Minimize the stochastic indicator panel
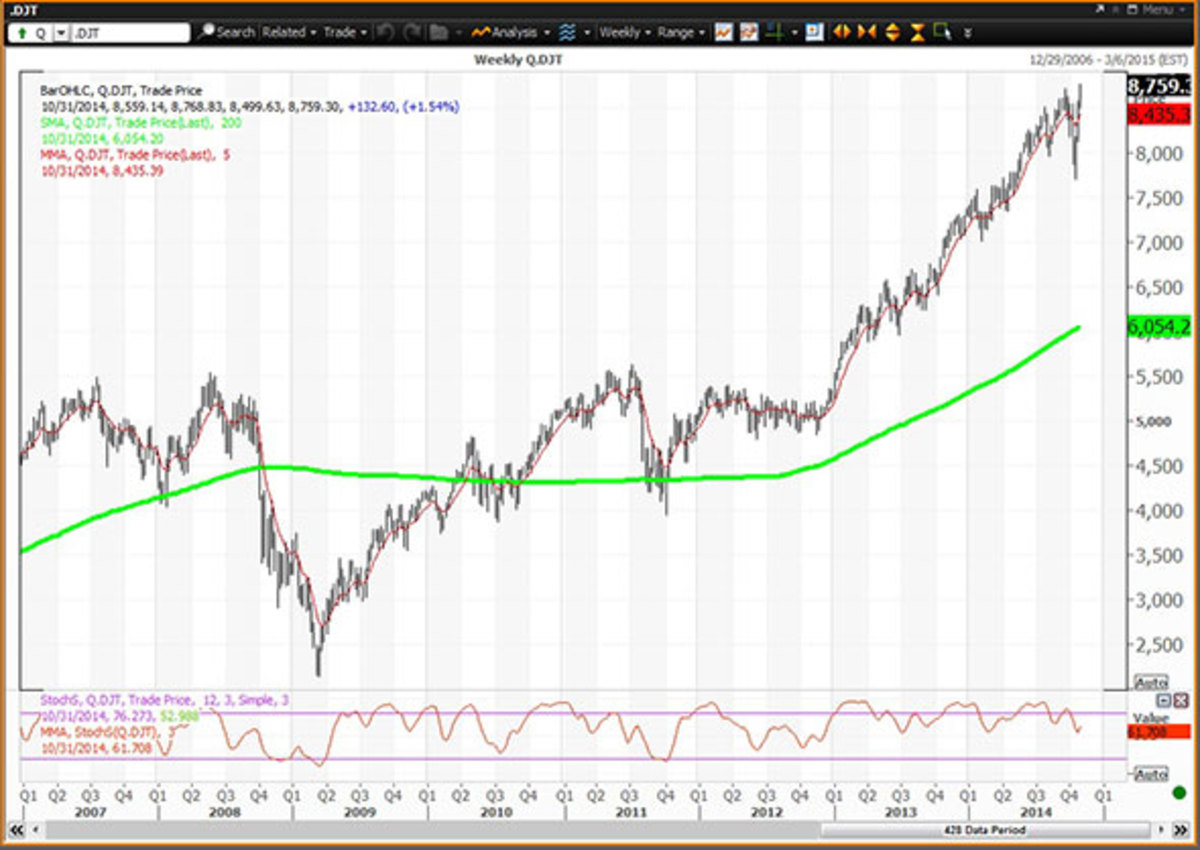This screenshot has height=850, width=1200. point(1164,700)
